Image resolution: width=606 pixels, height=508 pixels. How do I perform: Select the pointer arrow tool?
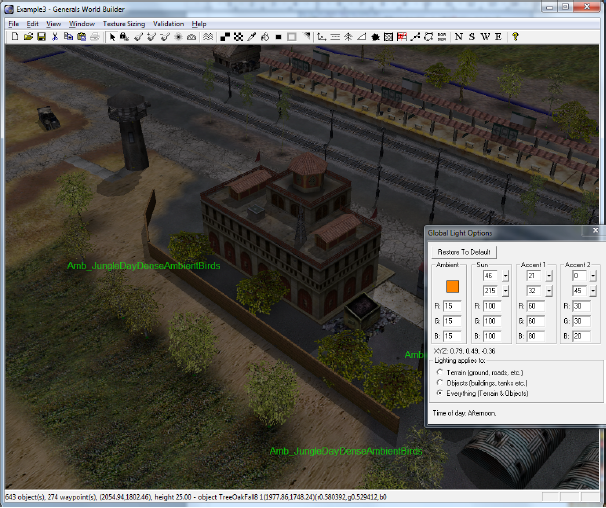coord(113,36)
